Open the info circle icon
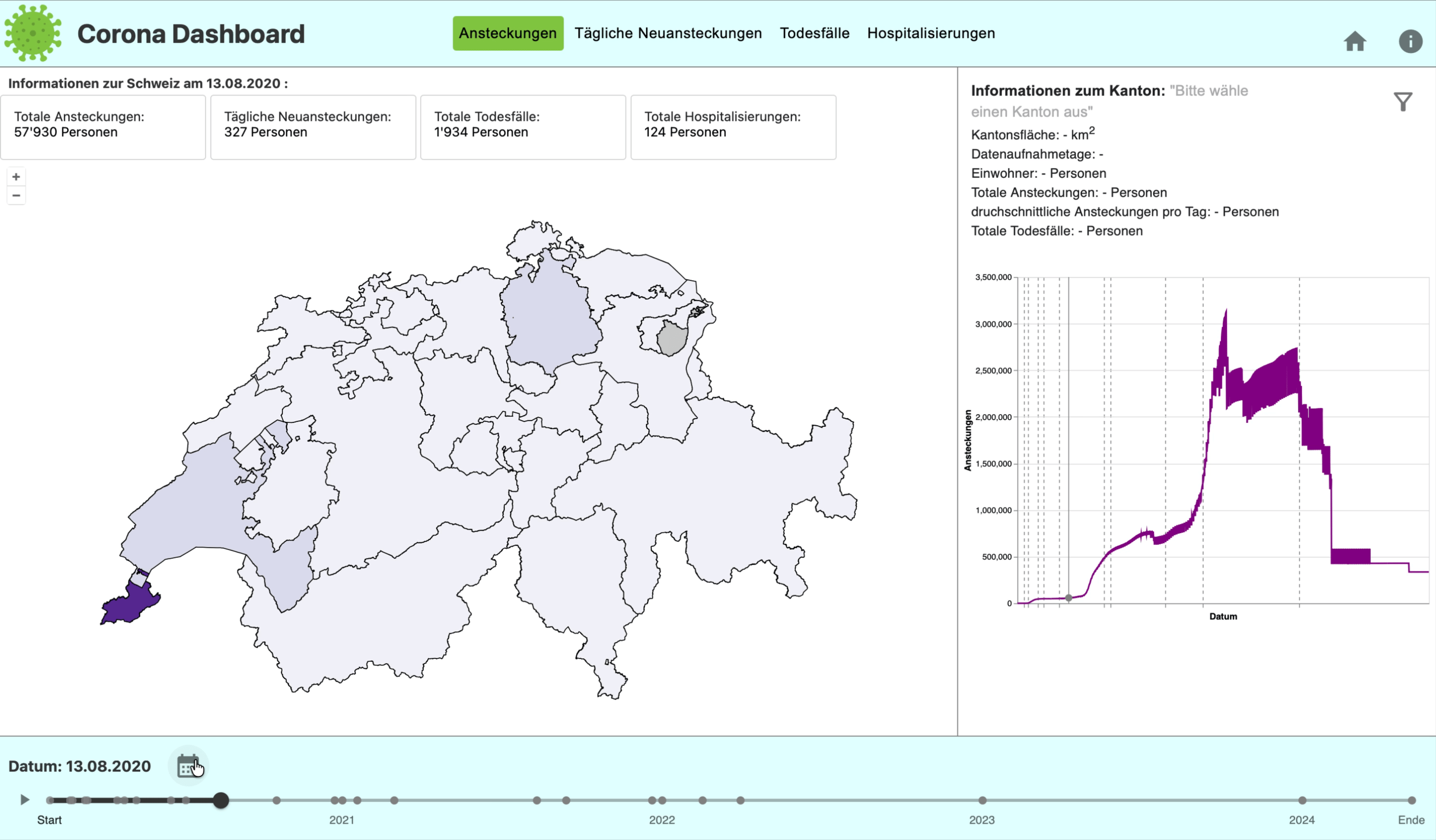Image resolution: width=1436 pixels, height=840 pixels. (1411, 42)
